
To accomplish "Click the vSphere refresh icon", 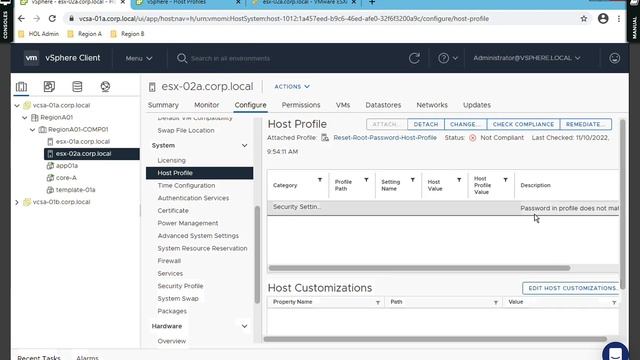I will [414, 58].
